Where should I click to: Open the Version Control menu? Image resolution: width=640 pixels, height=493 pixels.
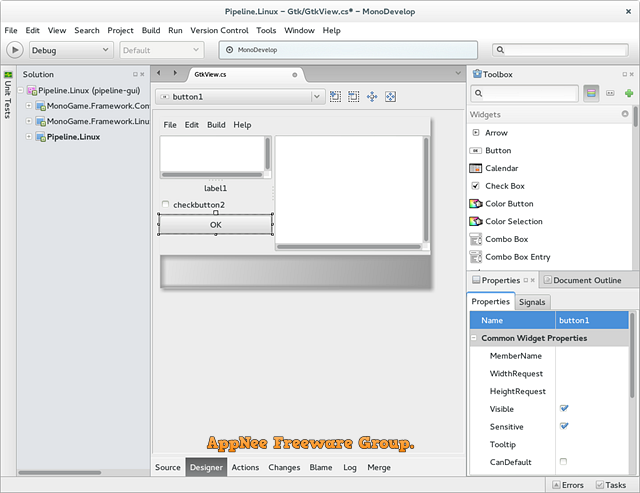pos(219,30)
